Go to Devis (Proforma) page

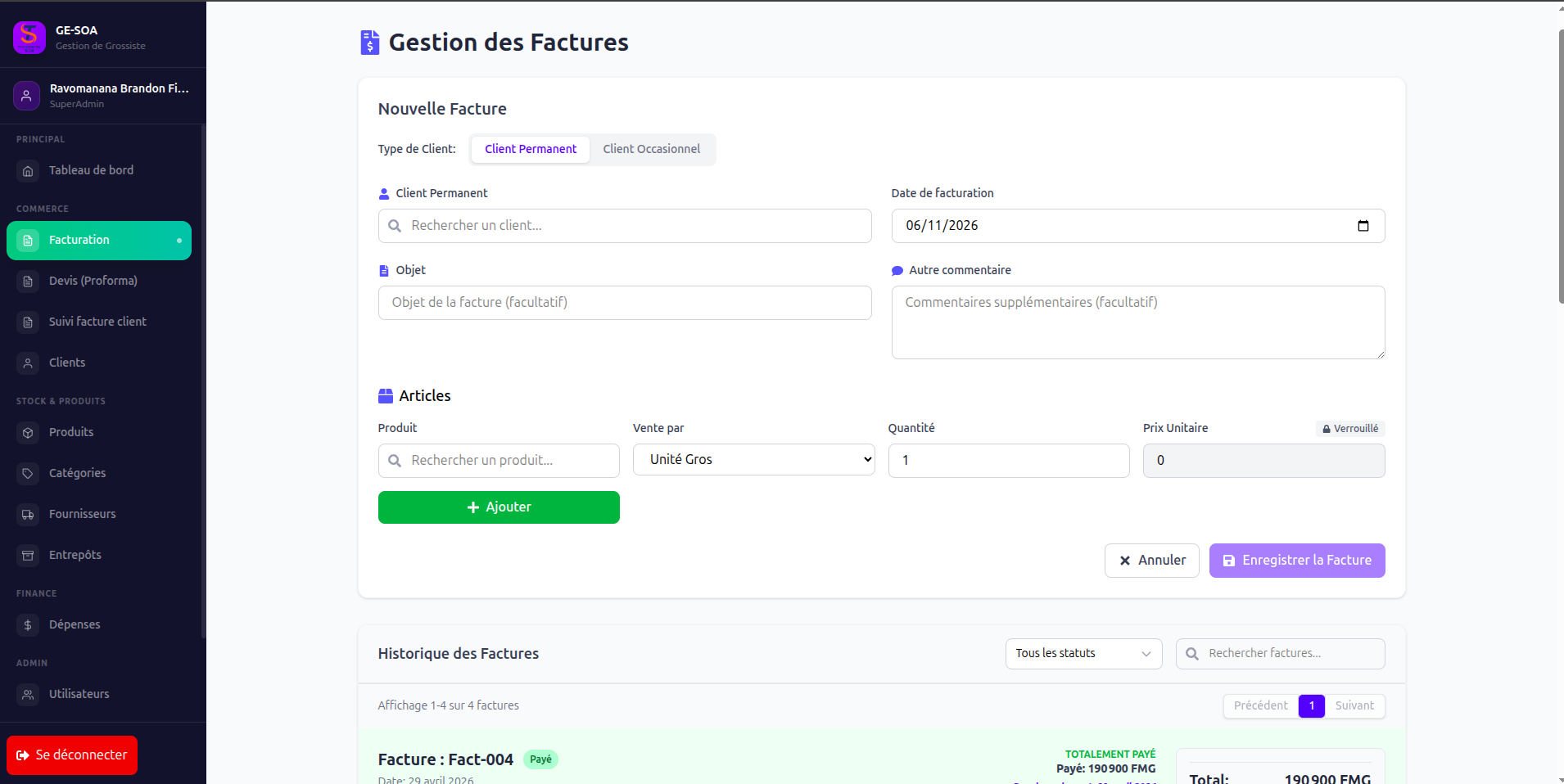click(x=99, y=282)
